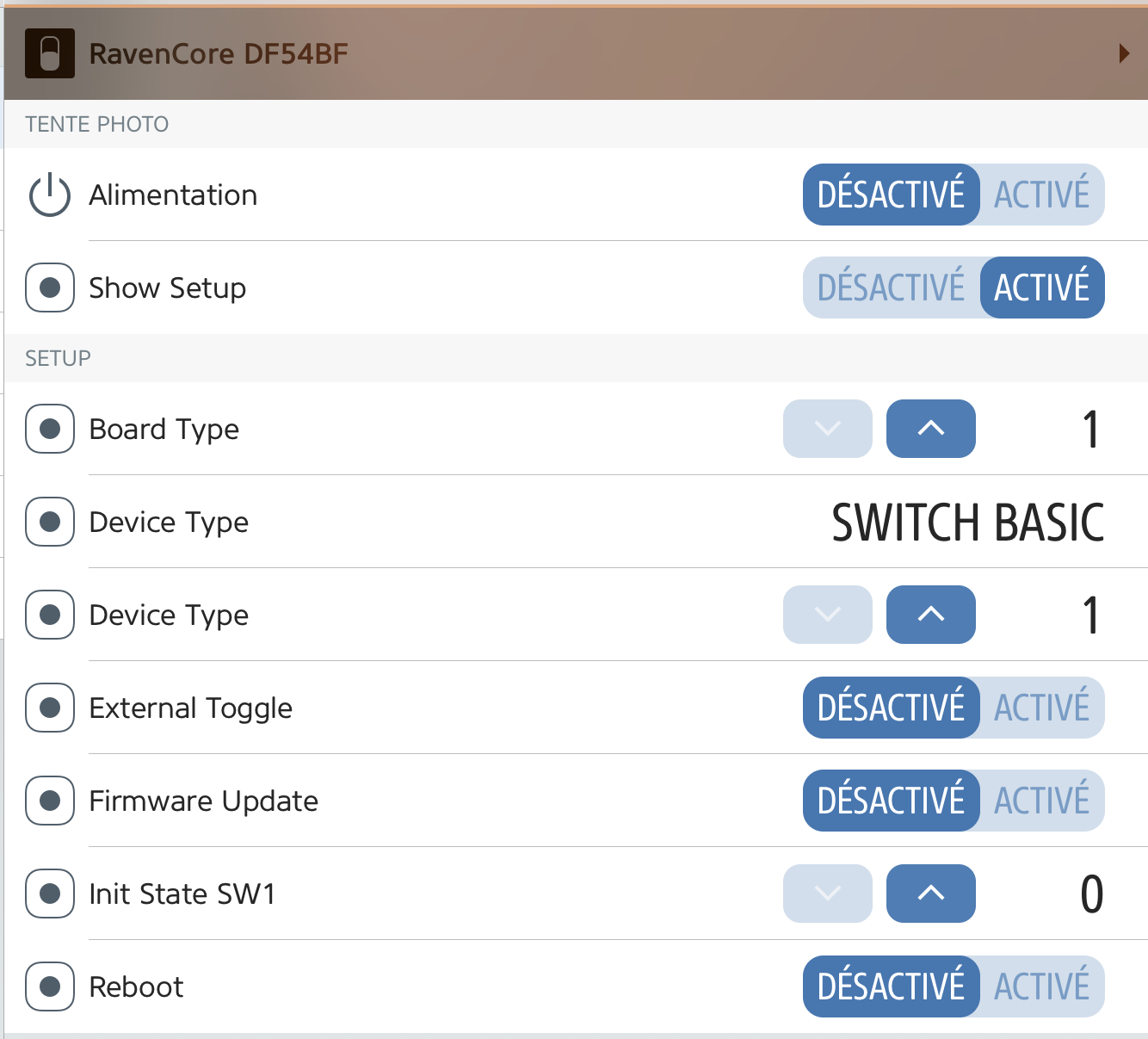Click the Board Type row icon
Viewport: 1148px width, 1039px height.
point(50,429)
